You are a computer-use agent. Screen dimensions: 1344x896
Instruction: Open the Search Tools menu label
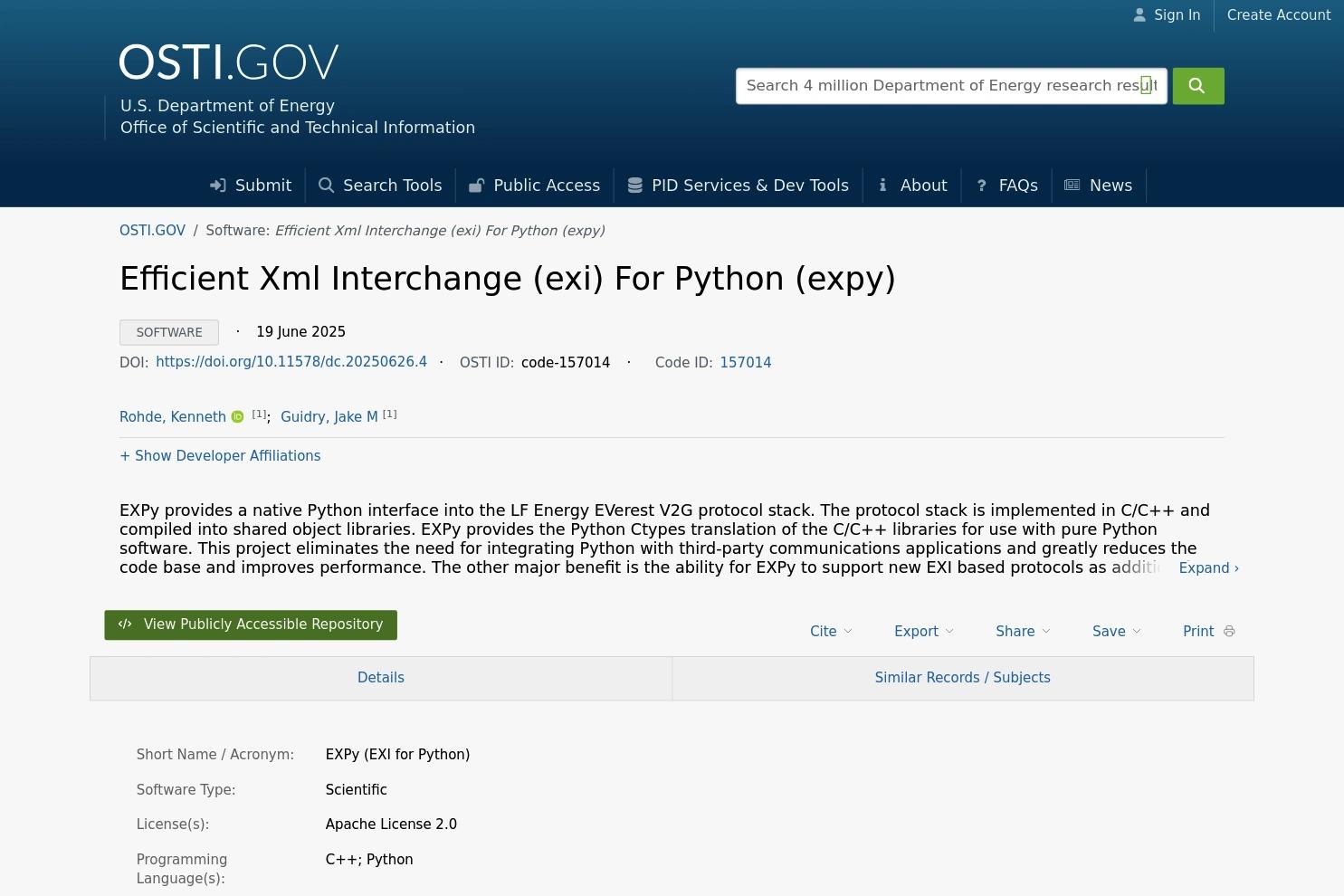(x=393, y=186)
